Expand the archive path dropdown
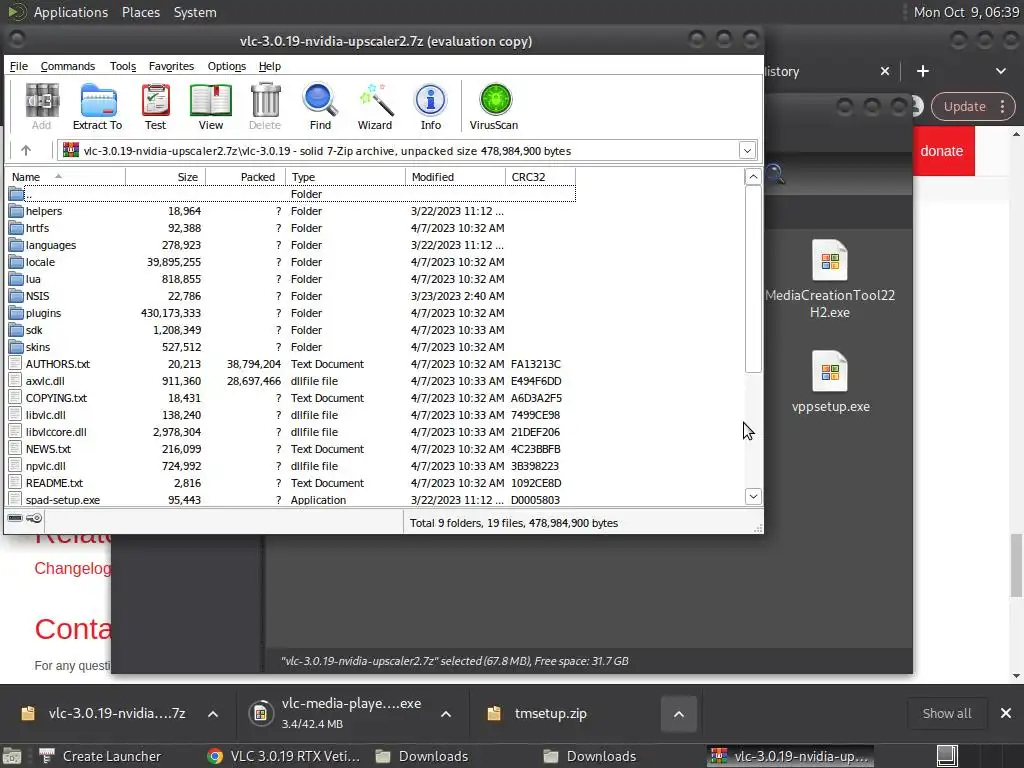Screen dimensions: 1024x768 click(747, 151)
